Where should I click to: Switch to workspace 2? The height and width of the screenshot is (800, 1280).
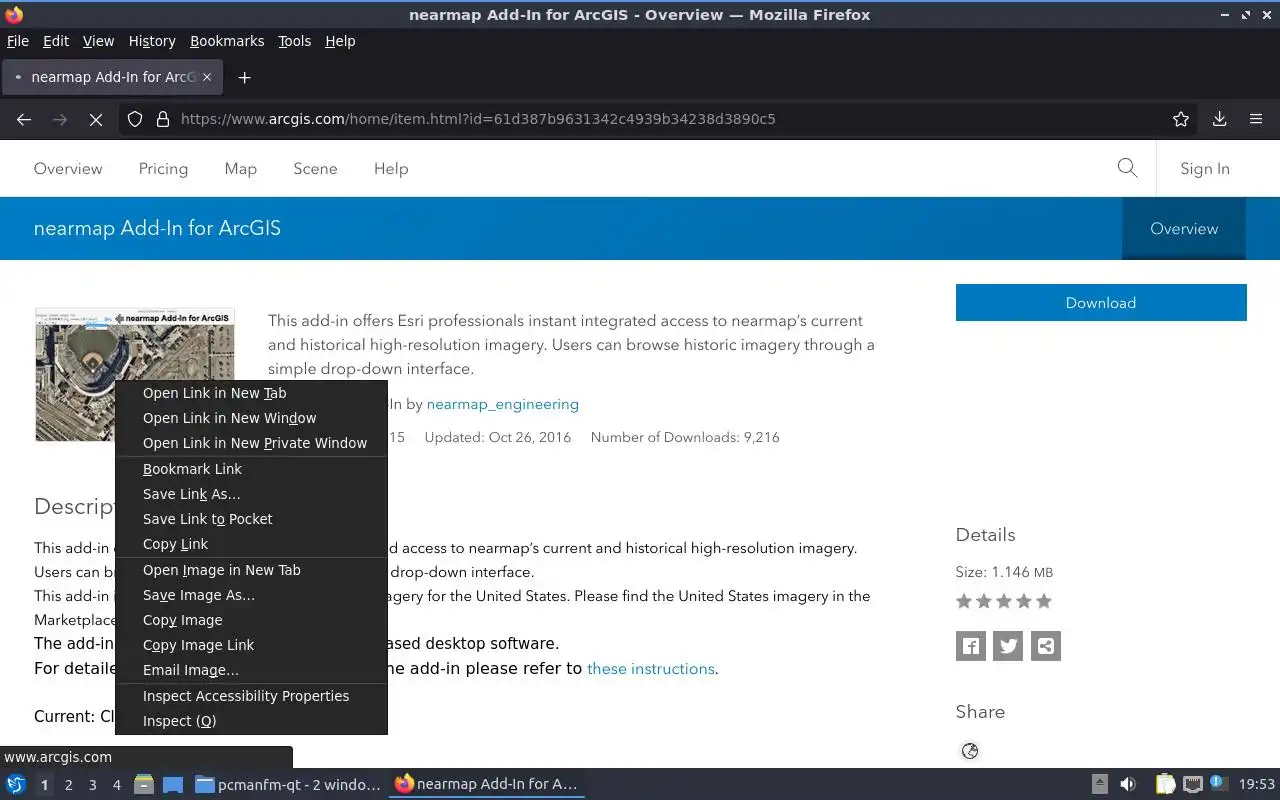coord(68,785)
